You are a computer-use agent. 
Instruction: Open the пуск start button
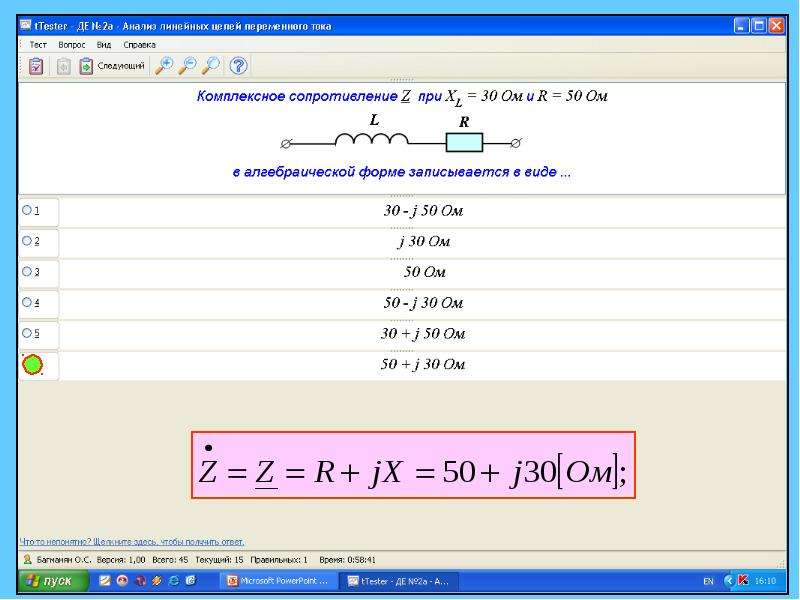(53, 581)
